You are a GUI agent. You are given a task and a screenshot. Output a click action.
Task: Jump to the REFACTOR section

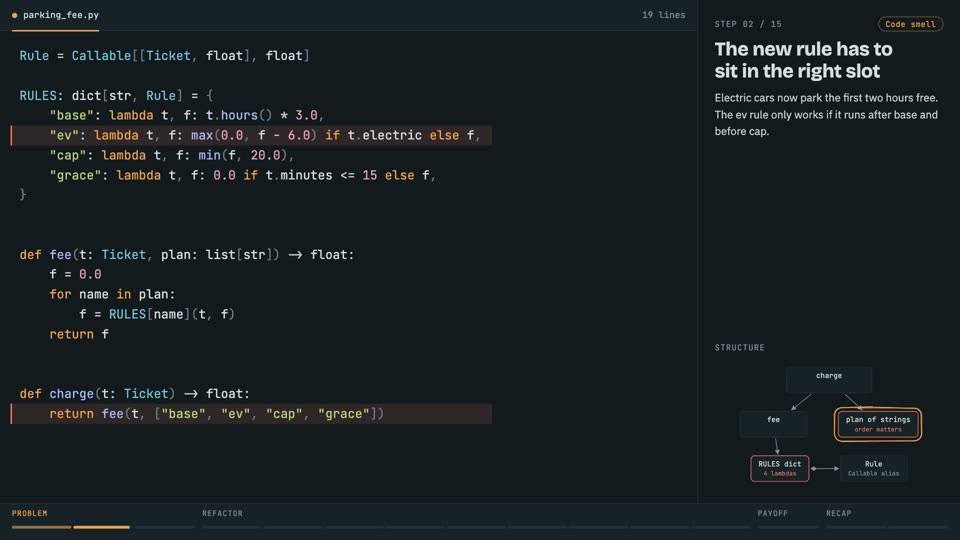pos(222,513)
